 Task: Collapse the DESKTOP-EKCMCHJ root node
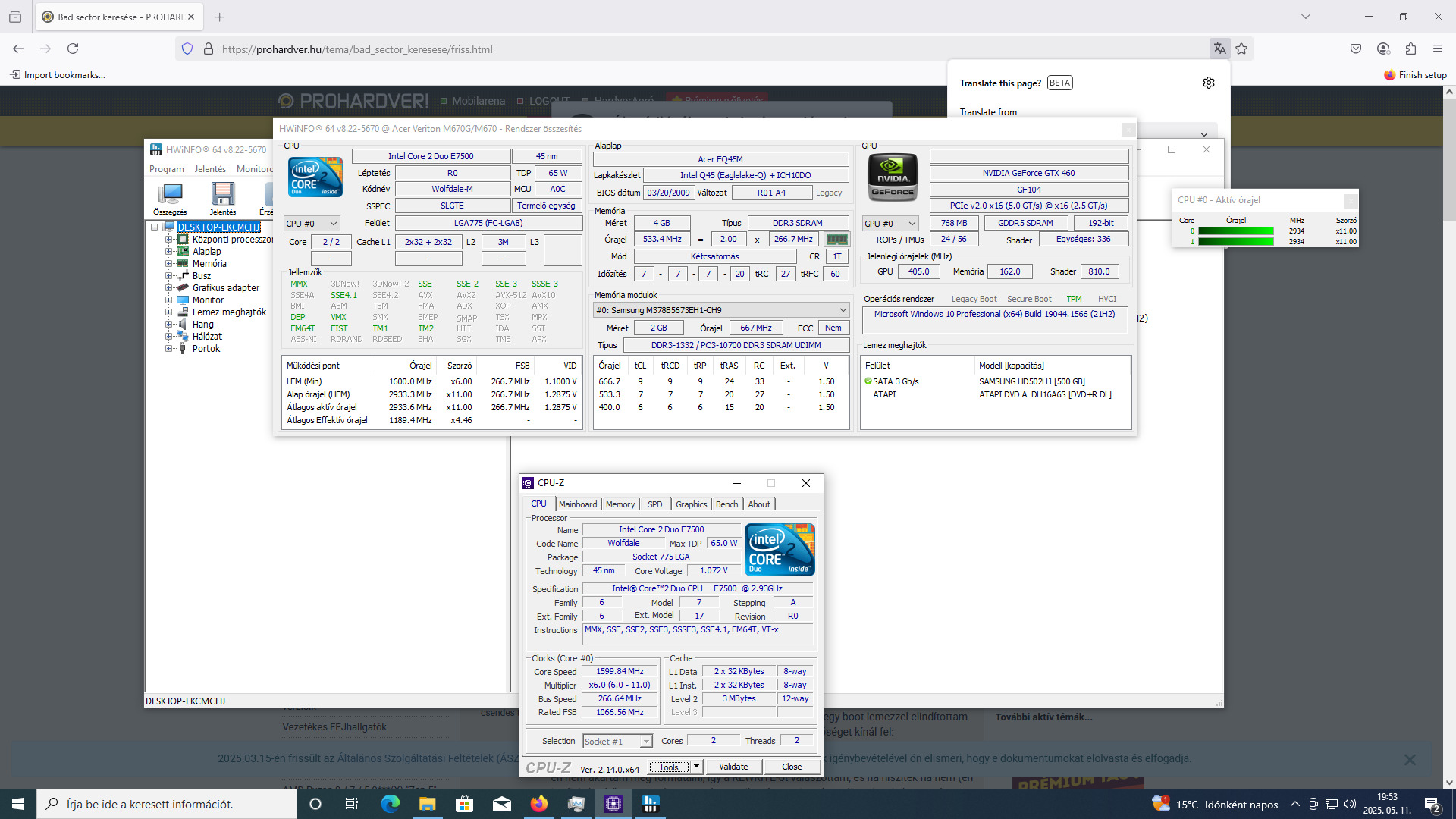(x=155, y=227)
